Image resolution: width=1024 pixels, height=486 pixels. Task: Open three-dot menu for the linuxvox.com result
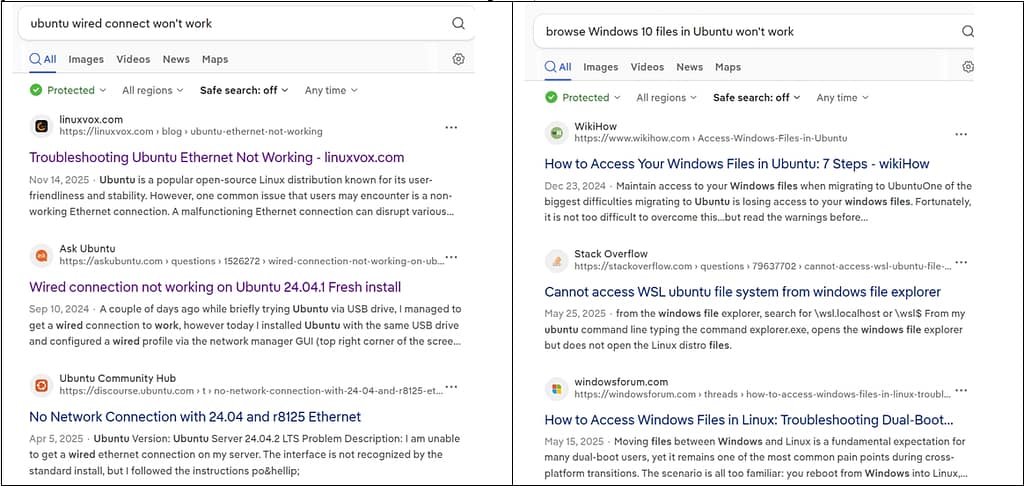tap(451, 127)
